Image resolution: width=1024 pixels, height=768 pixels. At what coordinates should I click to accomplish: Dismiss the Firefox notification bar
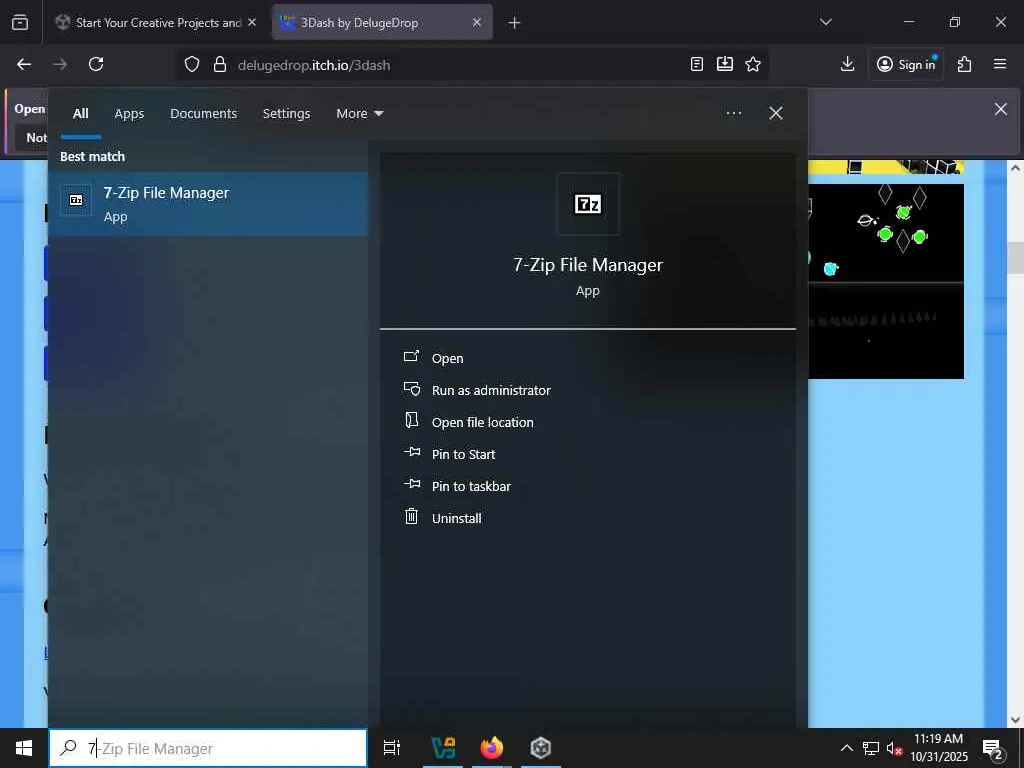point(1000,109)
